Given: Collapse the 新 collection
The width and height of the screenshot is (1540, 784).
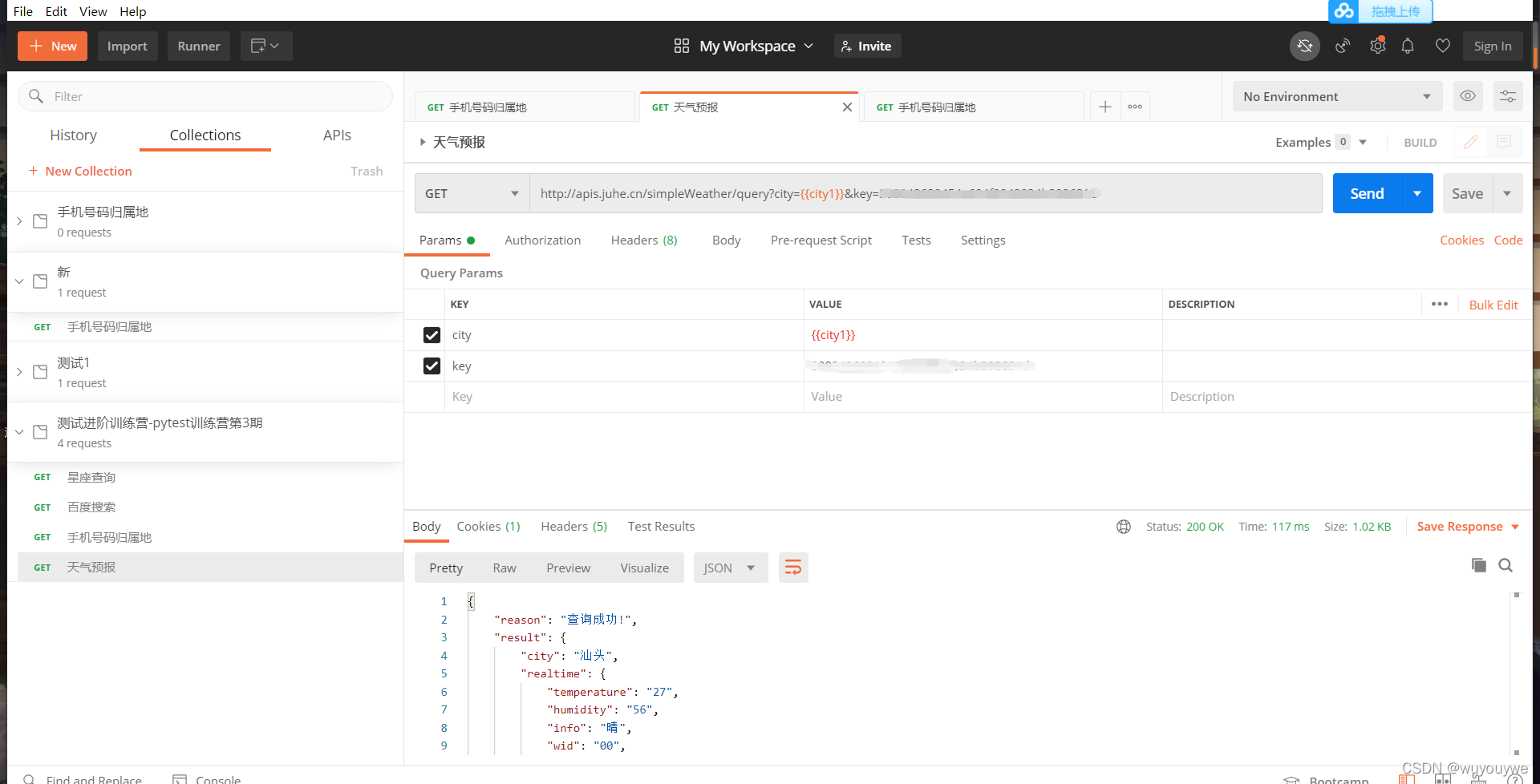Looking at the screenshot, I should click(x=19, y=281).
